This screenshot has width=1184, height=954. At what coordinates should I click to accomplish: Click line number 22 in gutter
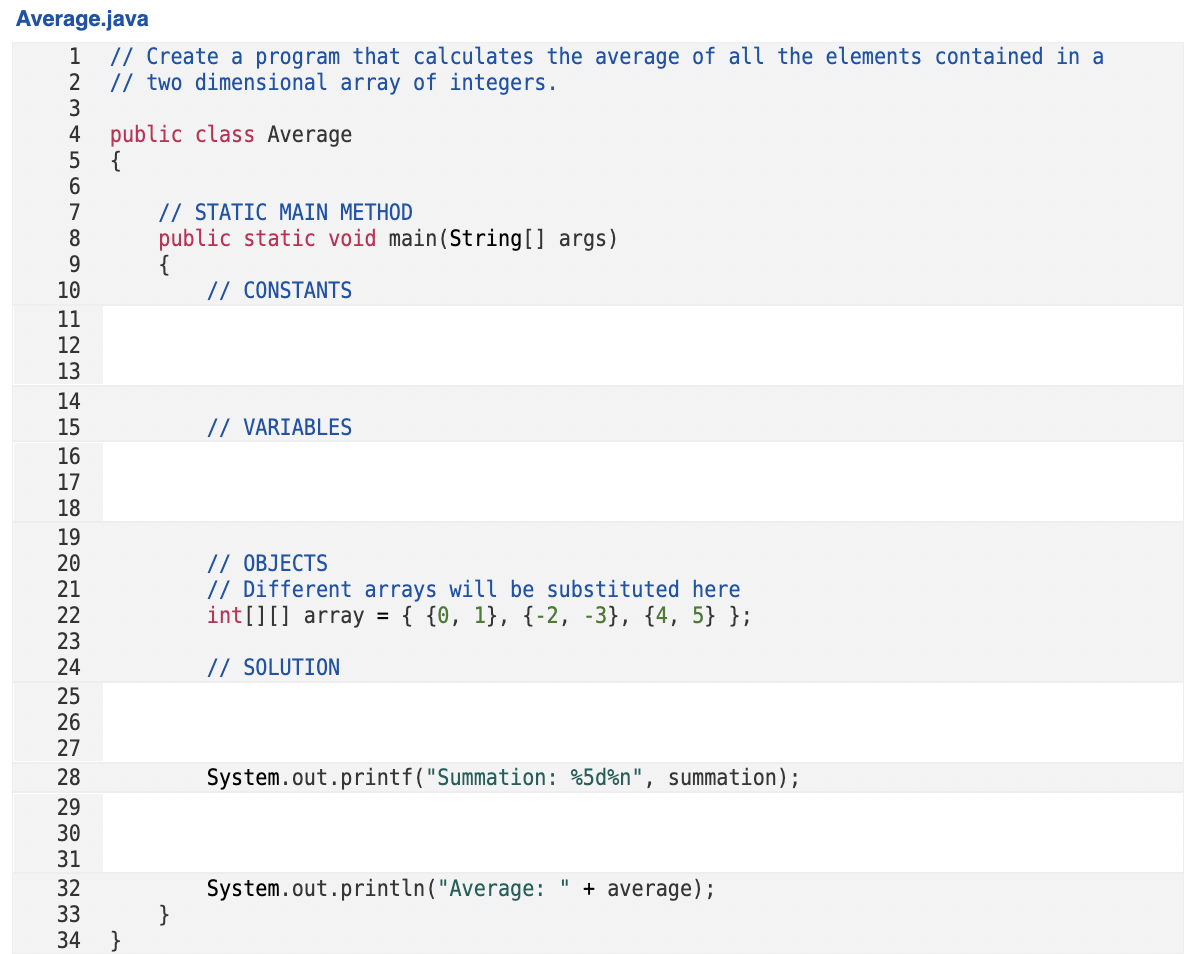click(69, 616)
